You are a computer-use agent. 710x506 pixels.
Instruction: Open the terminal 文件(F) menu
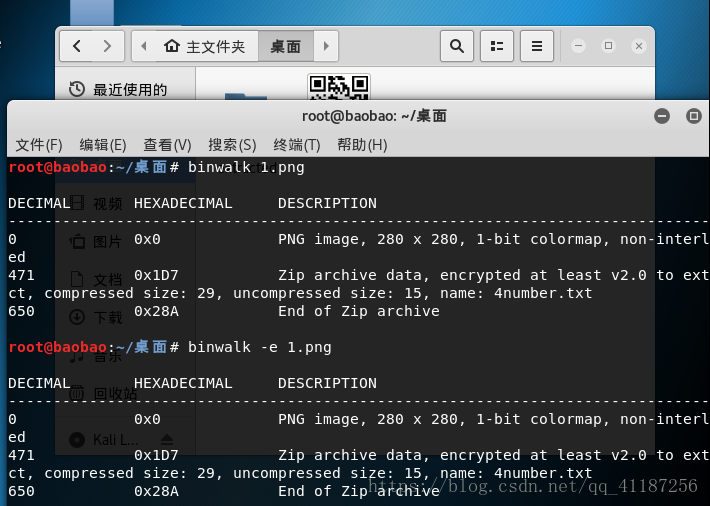[38, 145]
